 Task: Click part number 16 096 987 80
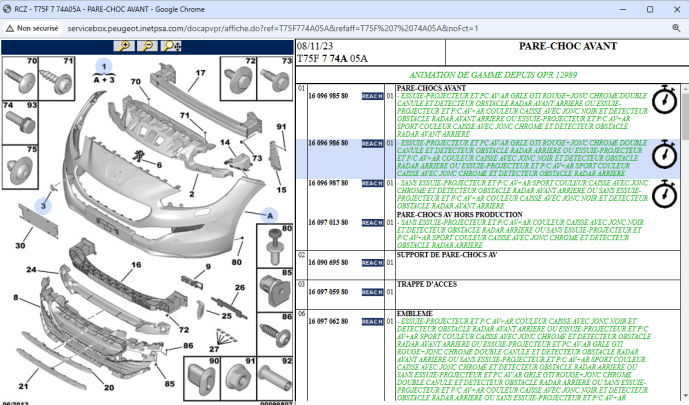328,183
